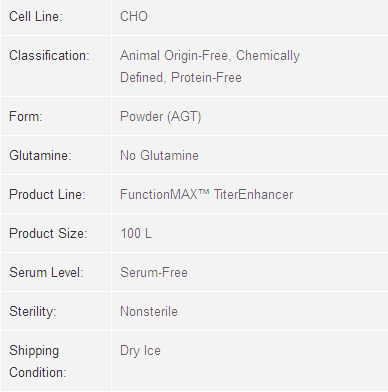Image resolution: width=388 pixels, height=392 pixels.
Task: Click the Chemically Defined text
Action: (210, 66)
